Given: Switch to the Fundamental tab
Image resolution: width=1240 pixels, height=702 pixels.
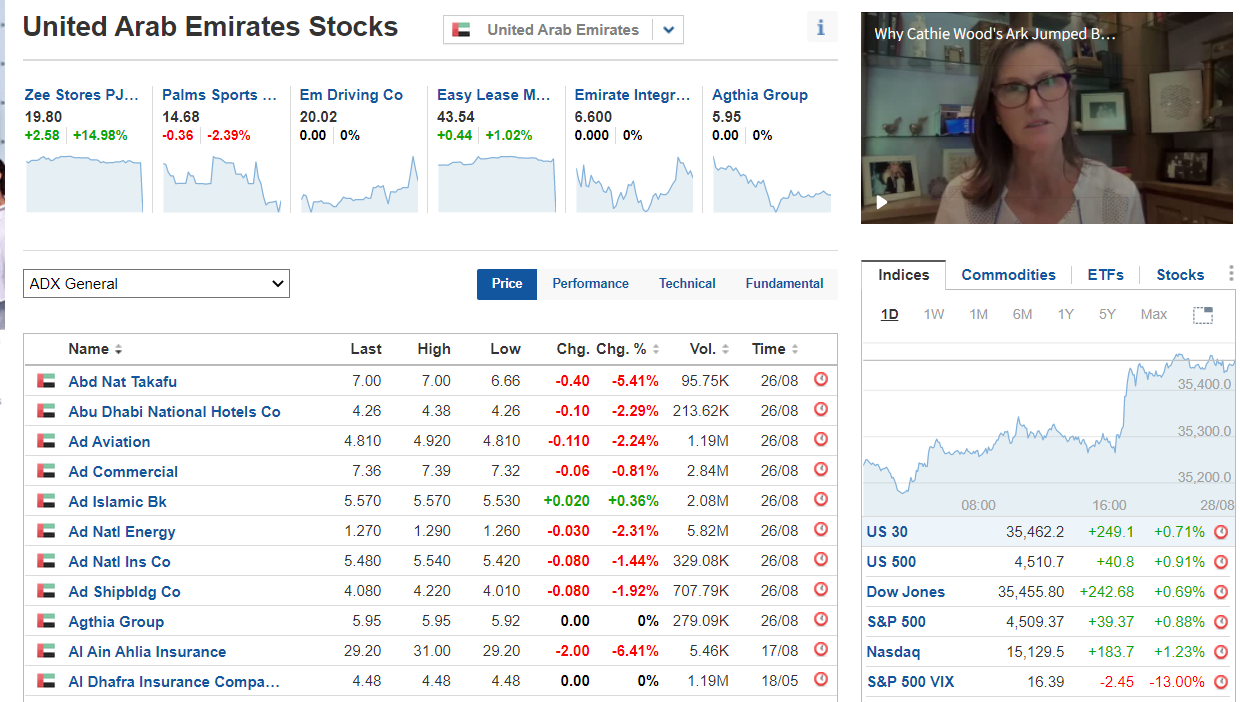Looking at the screenshot, I should click(785, 284).
